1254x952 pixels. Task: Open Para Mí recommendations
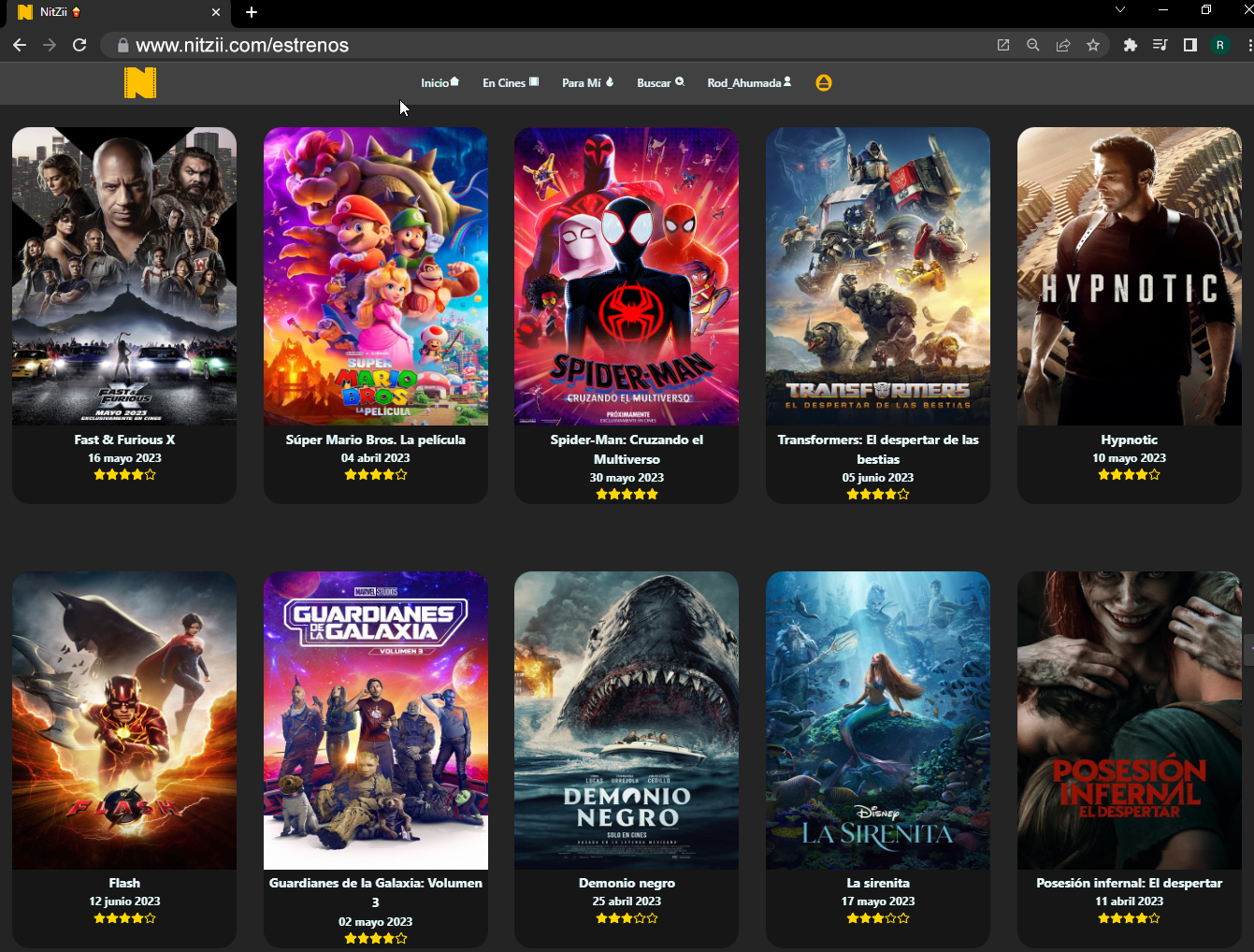pyautogui.click(x=587, y=83)
